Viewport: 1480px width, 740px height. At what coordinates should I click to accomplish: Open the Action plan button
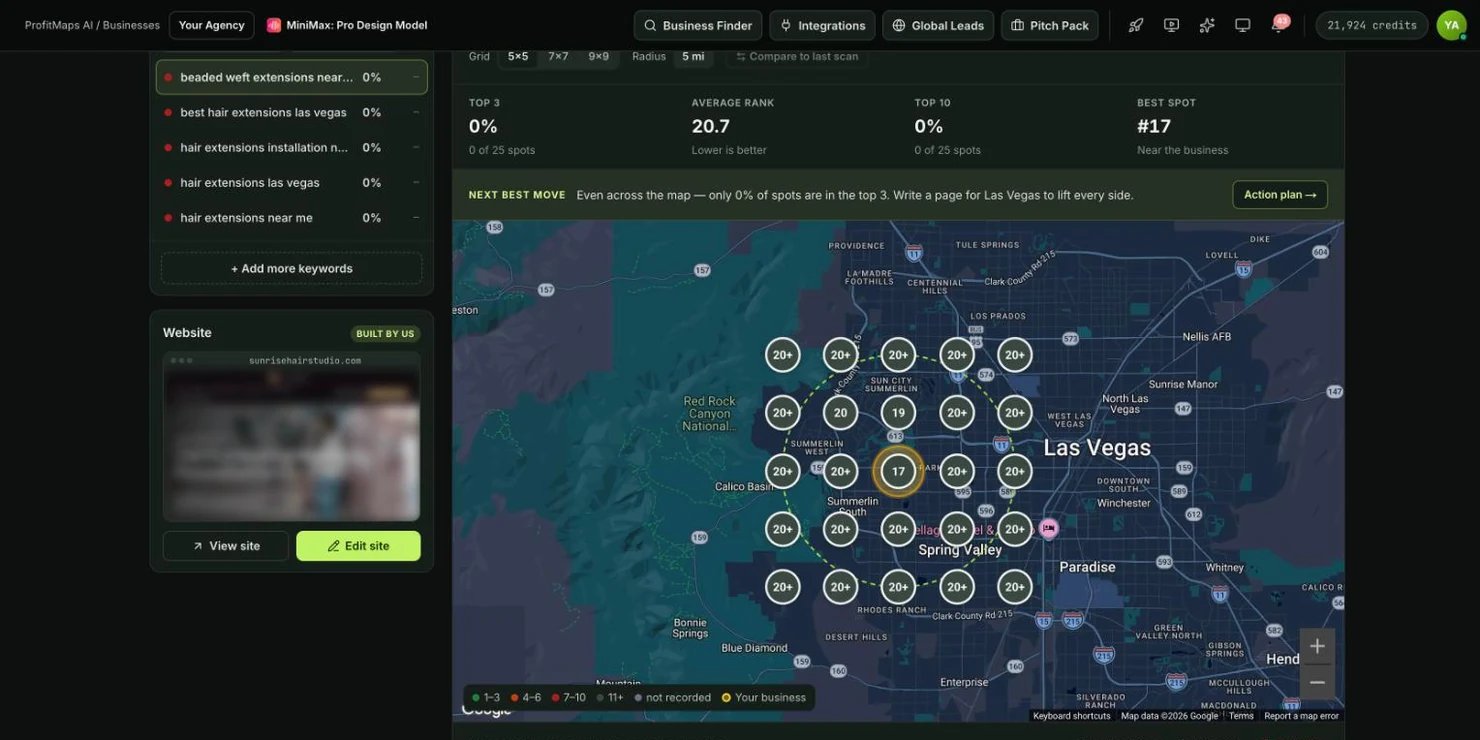[1280, 195]
